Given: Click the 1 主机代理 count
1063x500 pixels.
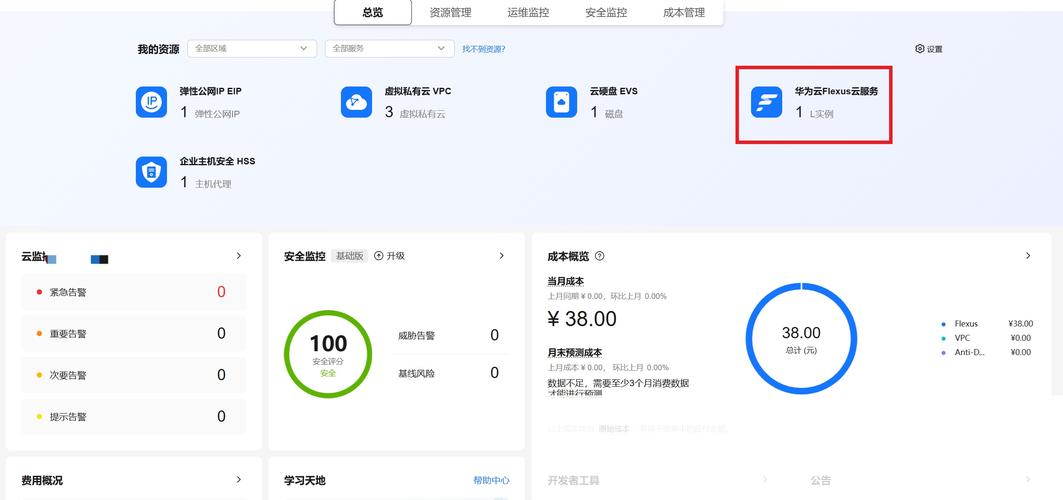Looking at the screenshot, I should [x=206, y=182].
